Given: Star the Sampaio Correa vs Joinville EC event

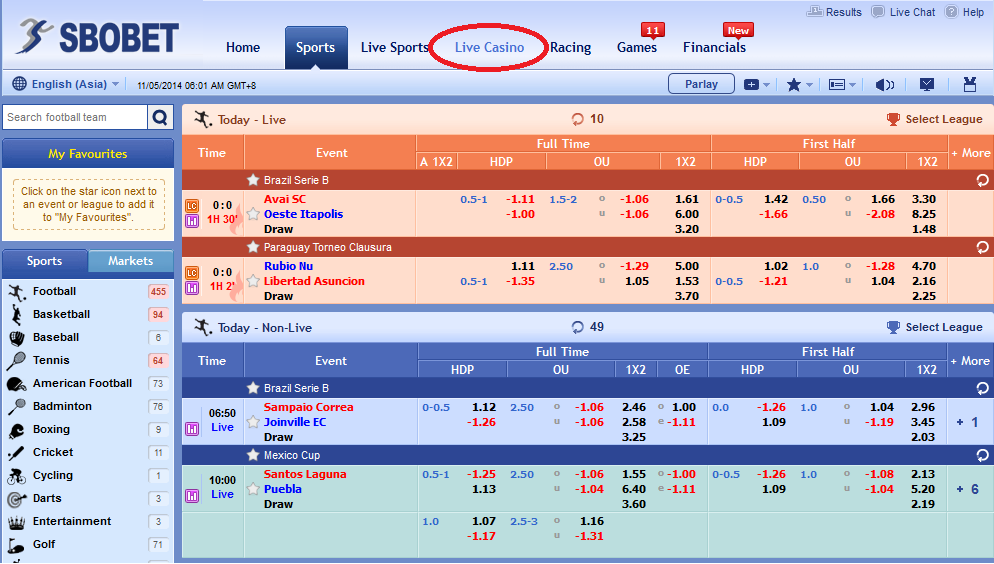Looking at the screenshot, I should [253, 421].
